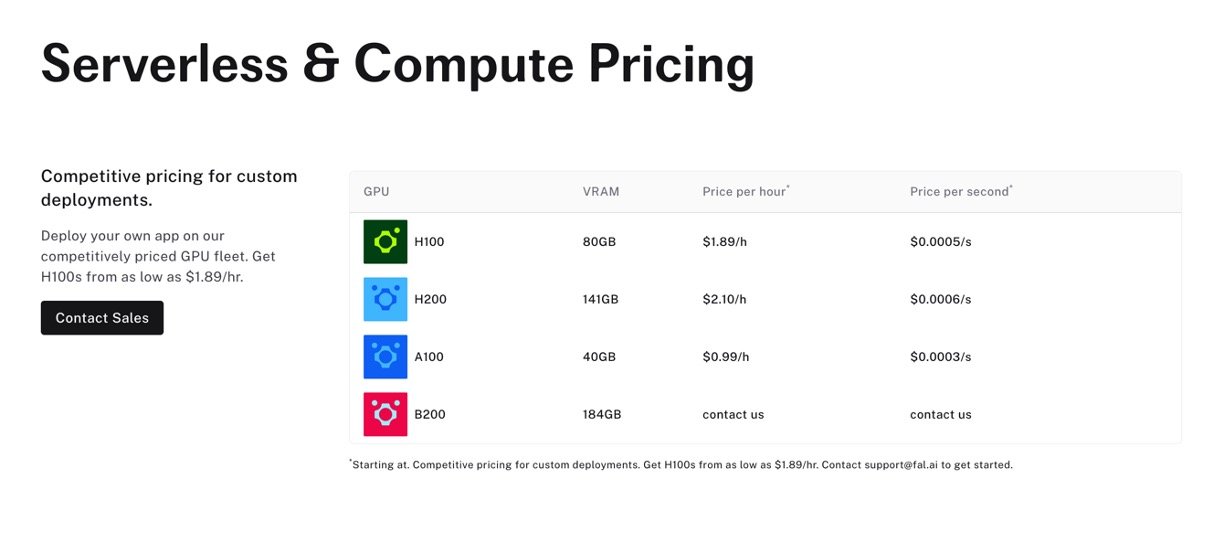Click the $2.10/h price for H200

click(x=725, y=299)
